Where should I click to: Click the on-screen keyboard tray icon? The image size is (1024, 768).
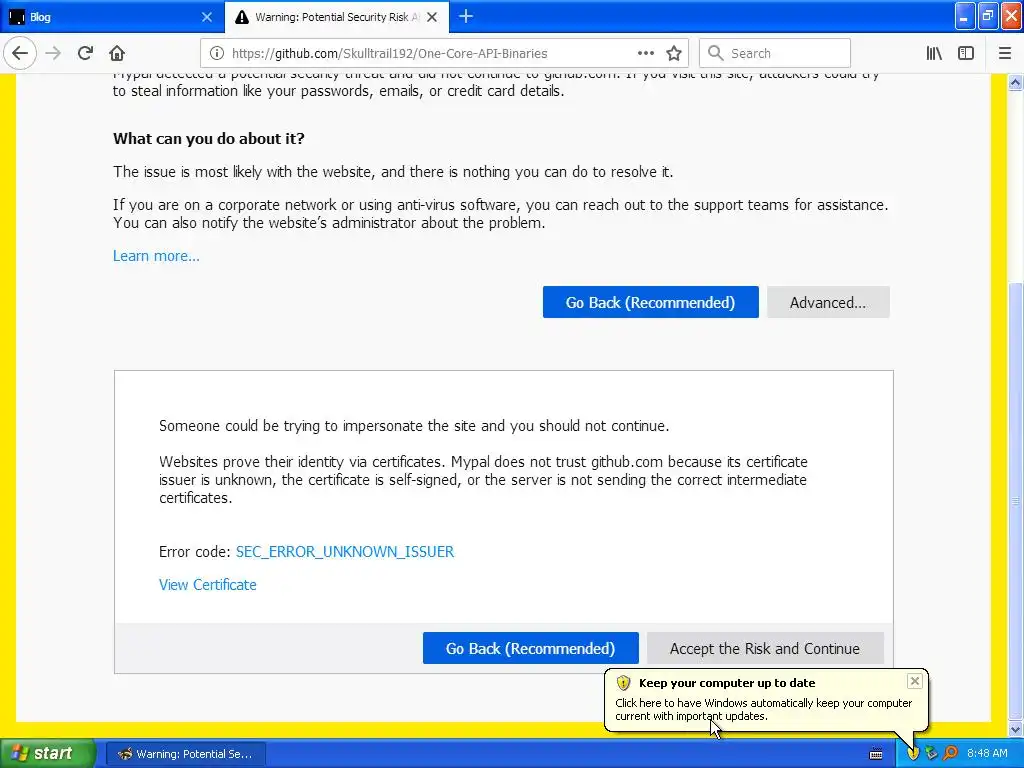coord(876,754)
